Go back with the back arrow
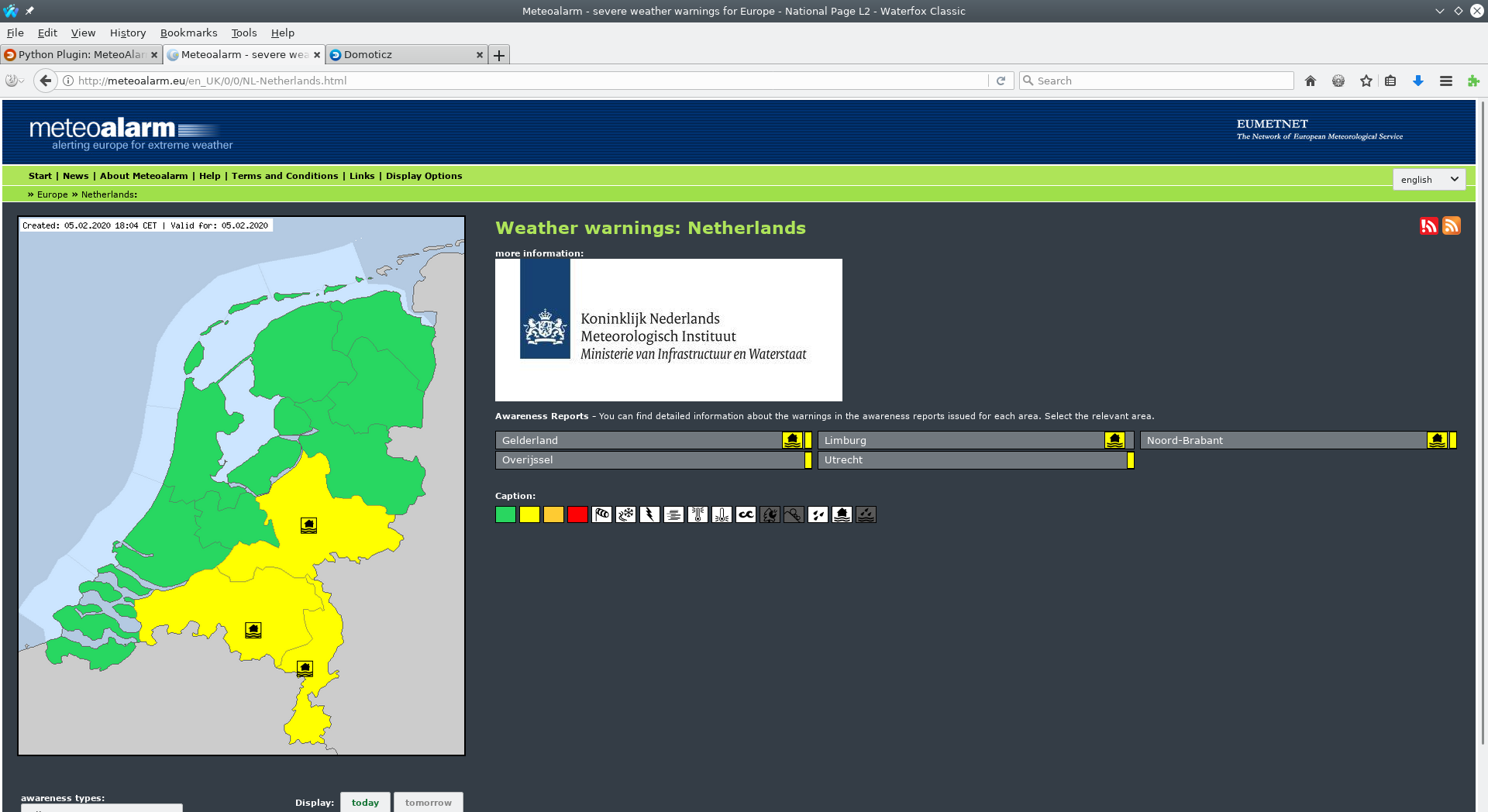 (46, 81)
